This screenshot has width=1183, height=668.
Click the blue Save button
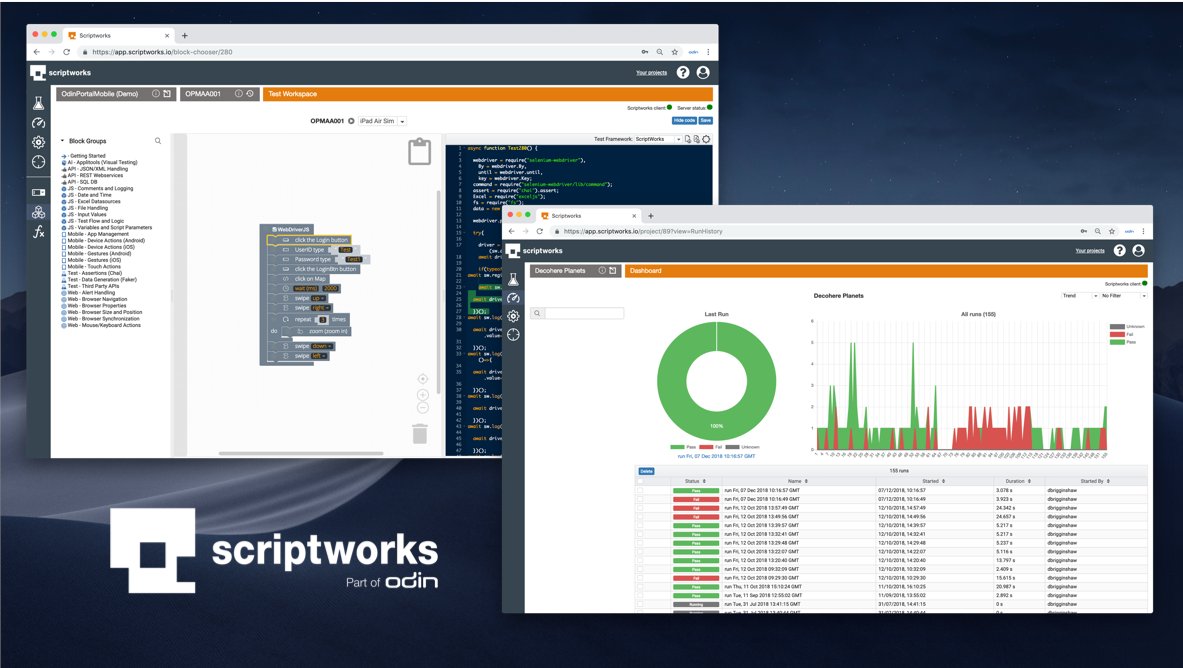(x=705, y=121)
